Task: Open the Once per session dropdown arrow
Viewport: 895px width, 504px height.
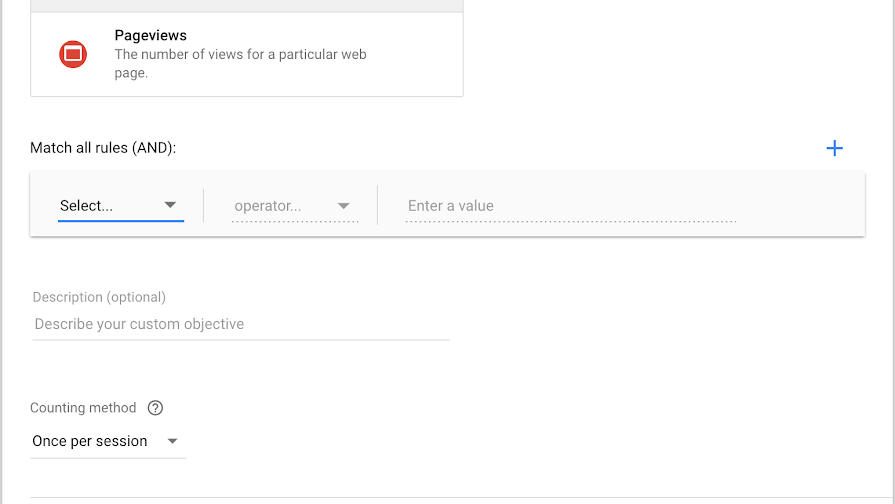Action: [173, 441]
